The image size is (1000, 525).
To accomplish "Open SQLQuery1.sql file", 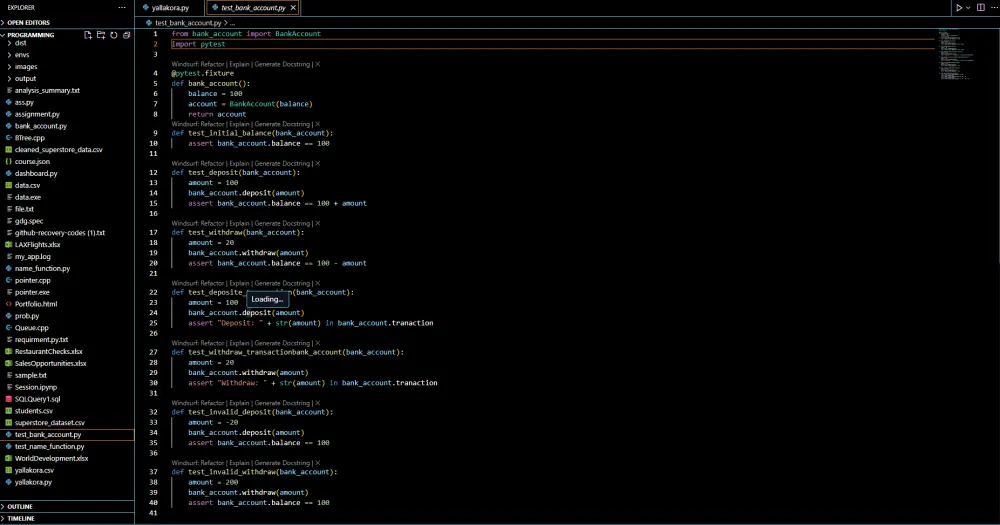I will click(x=37, y=399).
